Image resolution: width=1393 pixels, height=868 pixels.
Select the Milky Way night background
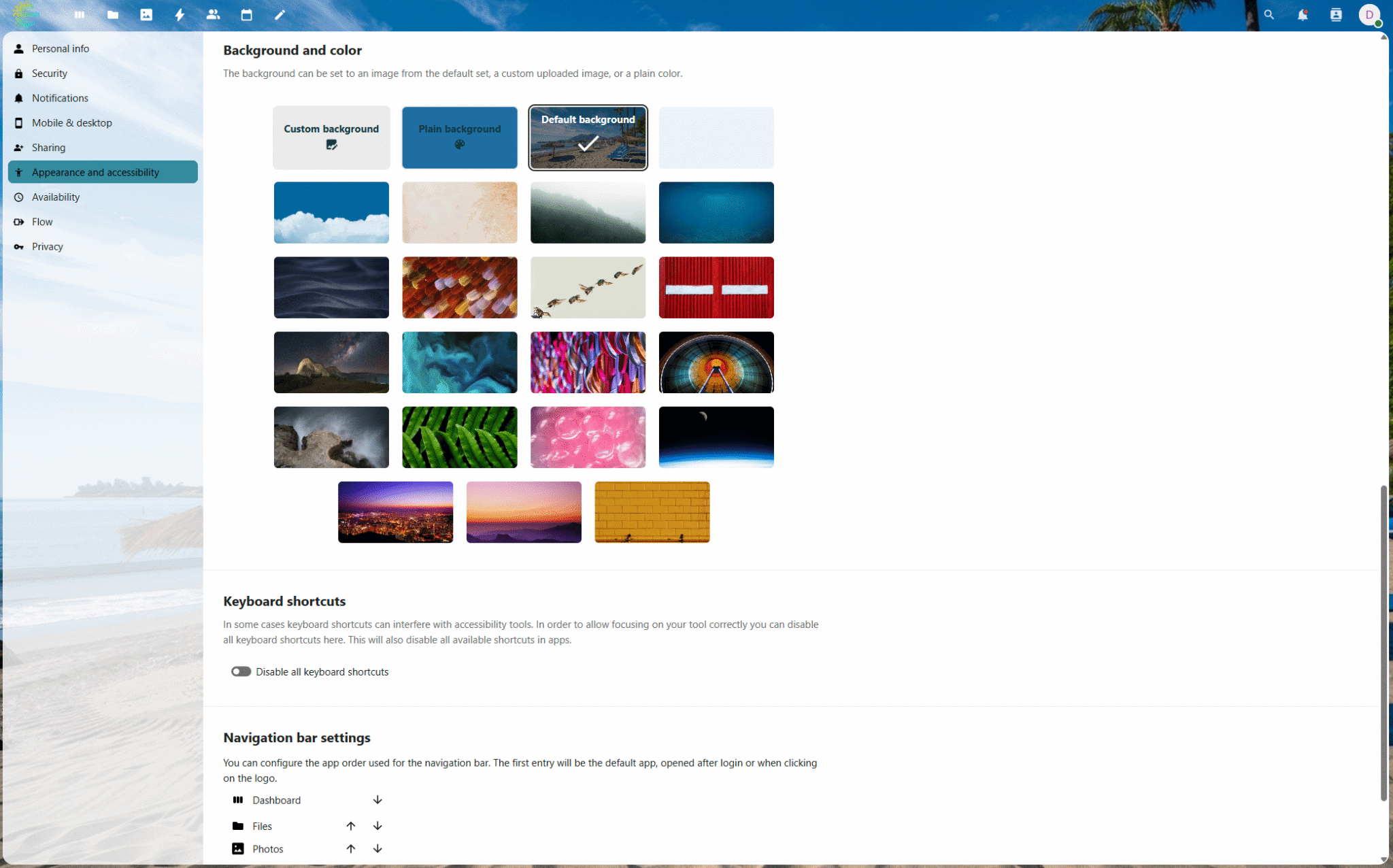coord(331,363)
